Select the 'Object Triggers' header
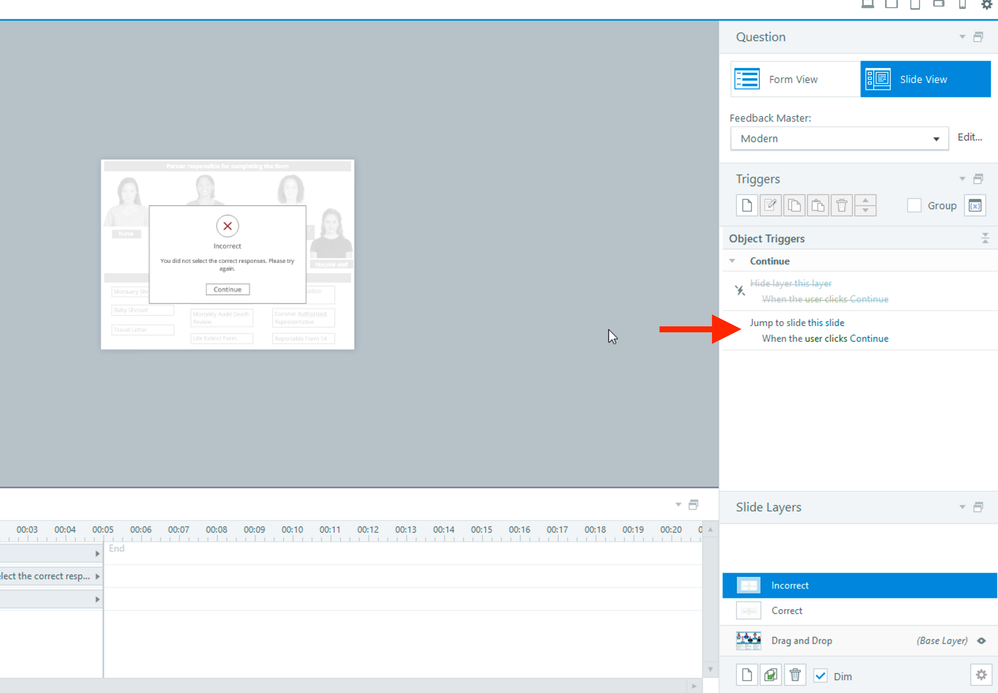The height and width of the screenshot is (693, 998). click(x=766, y=239)
